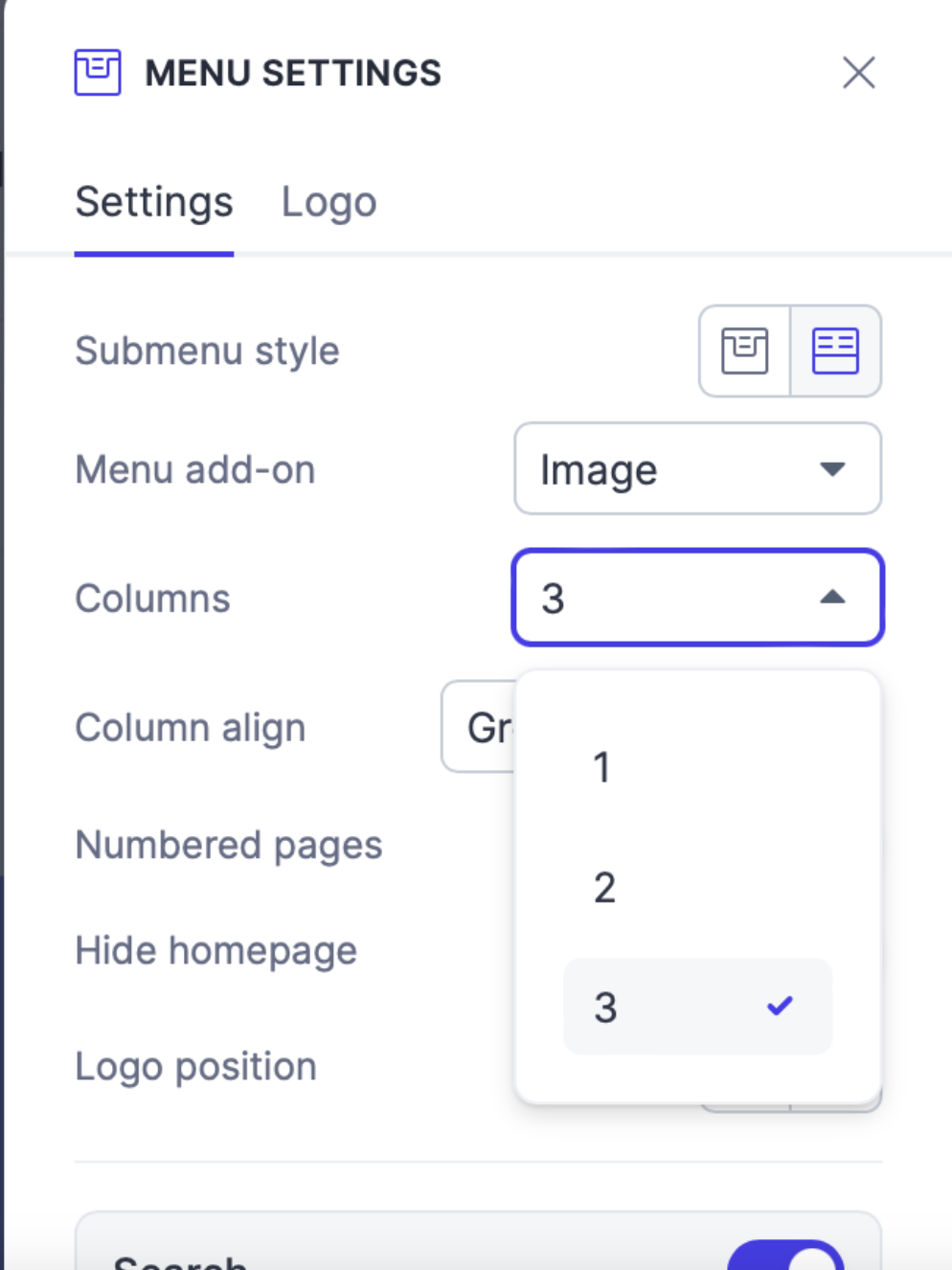
Task: Collapse the Columns dropdown using its arrow
Action: click(832, 598)
